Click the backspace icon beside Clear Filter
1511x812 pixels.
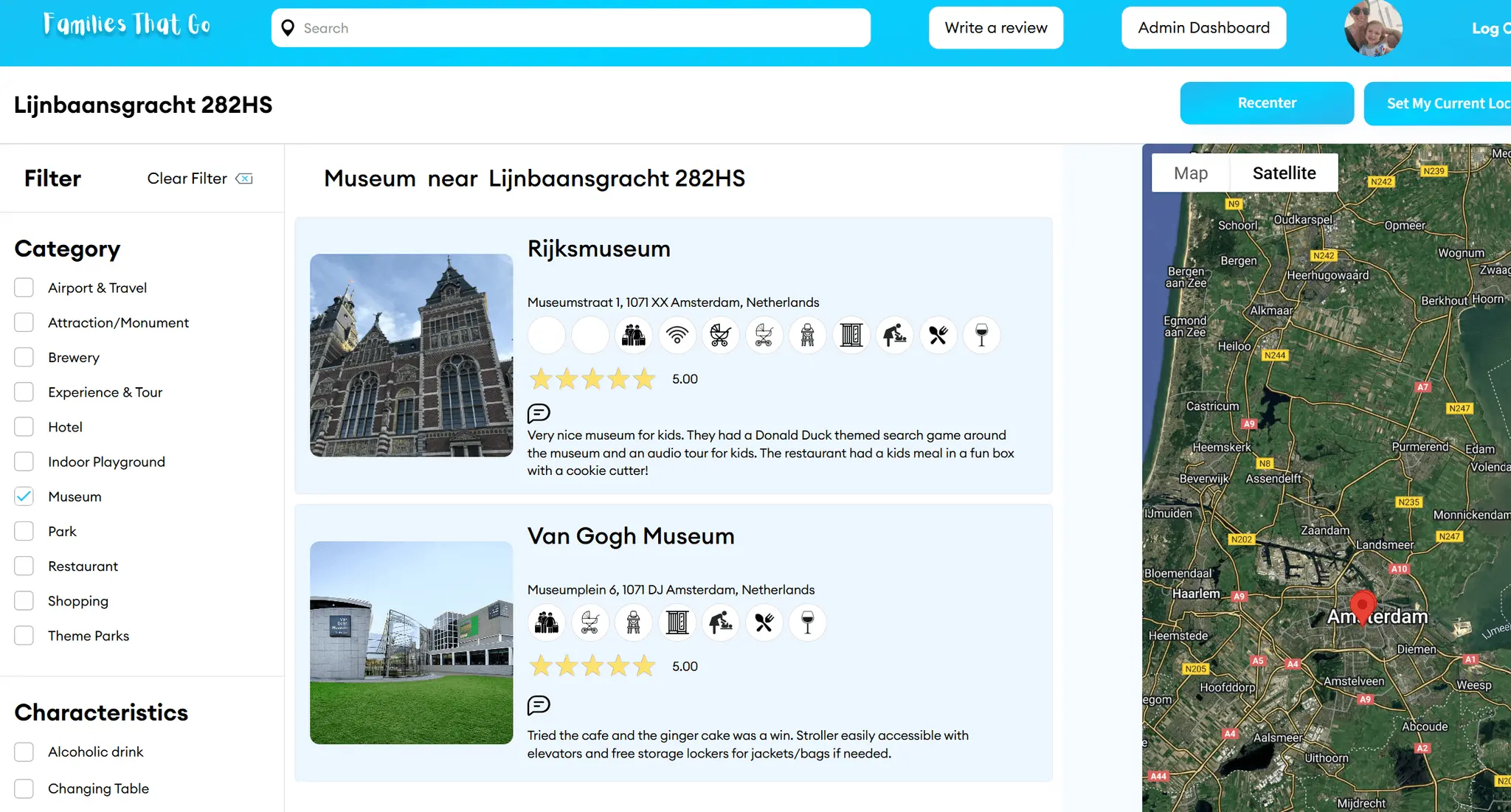pos(244,178)
